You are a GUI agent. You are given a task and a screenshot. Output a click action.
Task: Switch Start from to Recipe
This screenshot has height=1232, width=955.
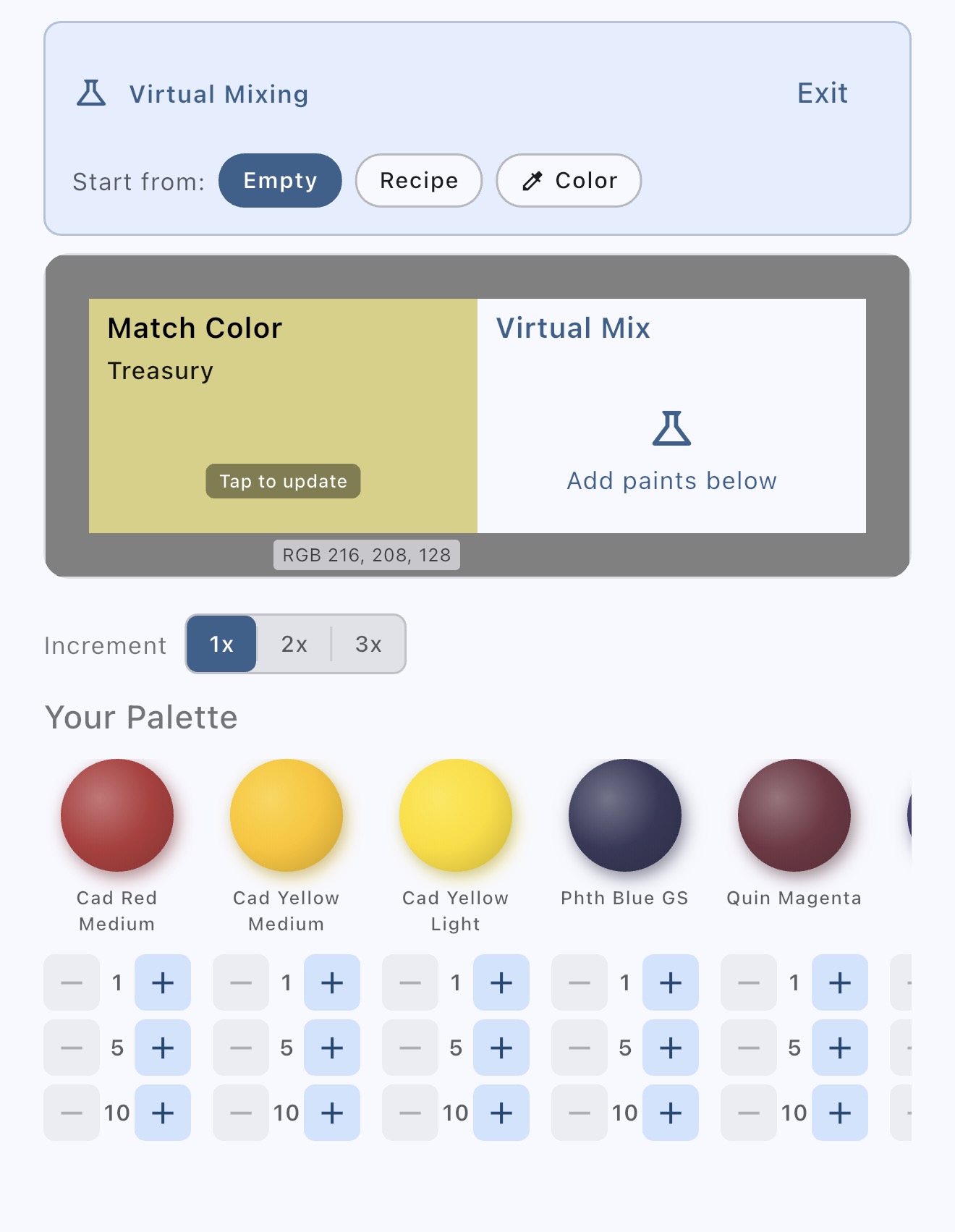[418, 181]
